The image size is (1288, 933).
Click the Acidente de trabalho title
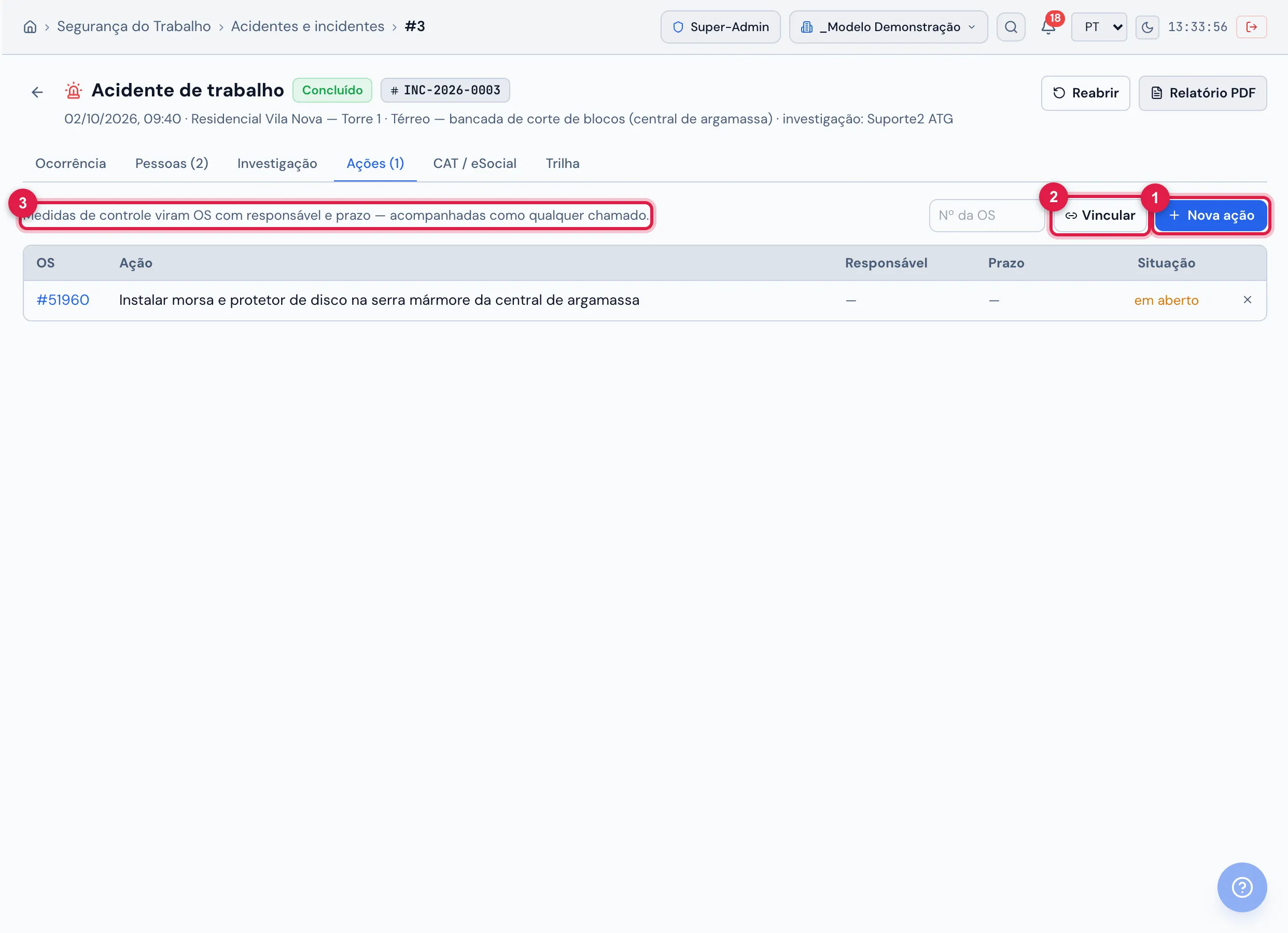[187, 90]
